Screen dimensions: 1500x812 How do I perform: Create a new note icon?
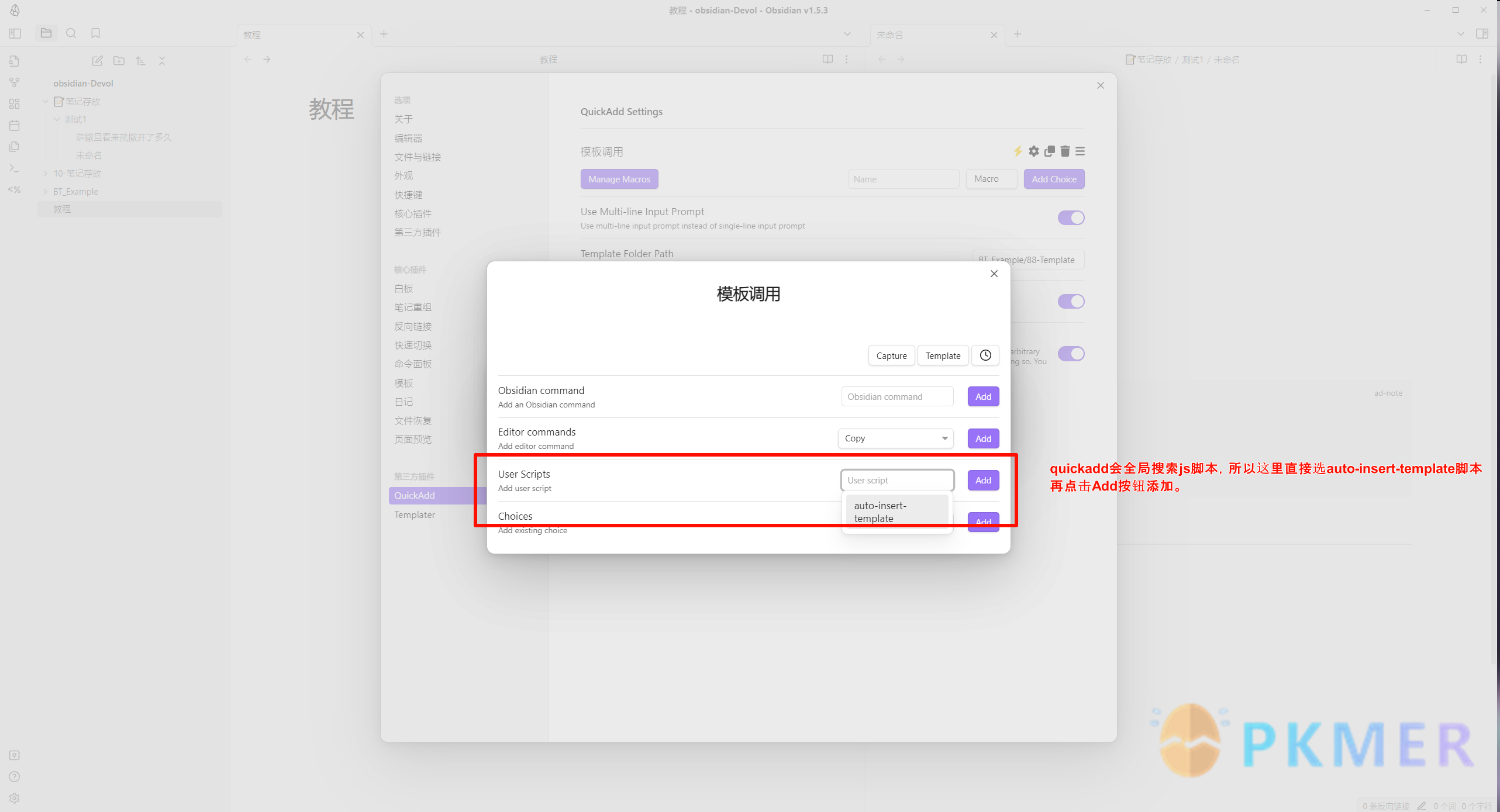tap(98, 61)
